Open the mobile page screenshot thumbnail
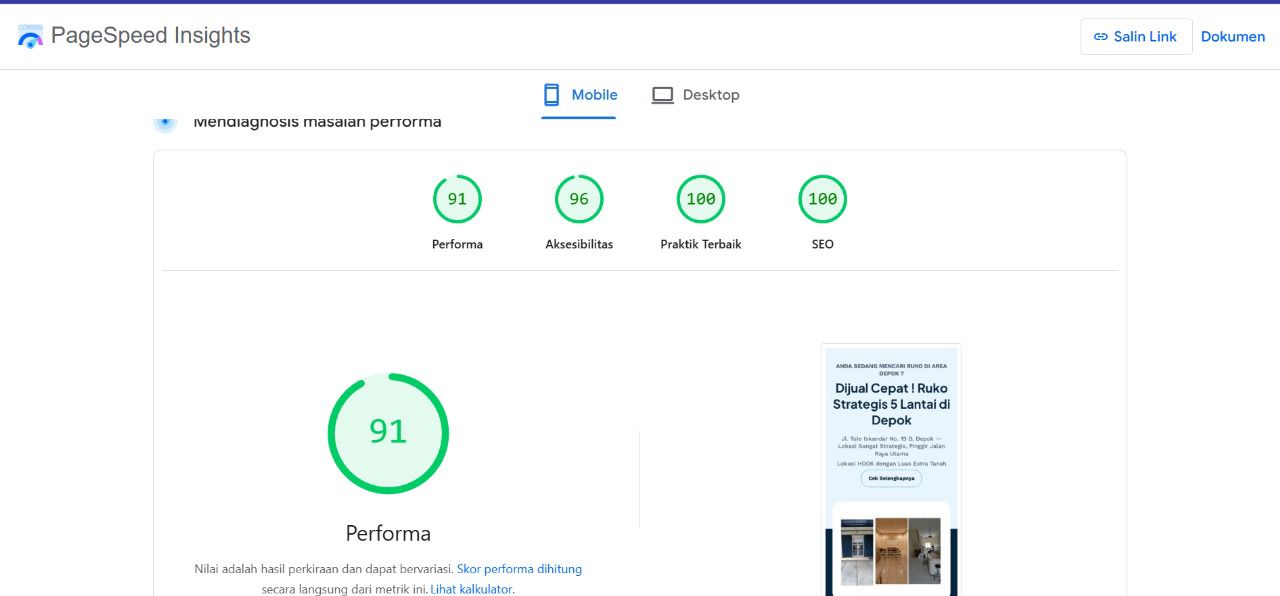1280x596 pixels. coord(891,470)
